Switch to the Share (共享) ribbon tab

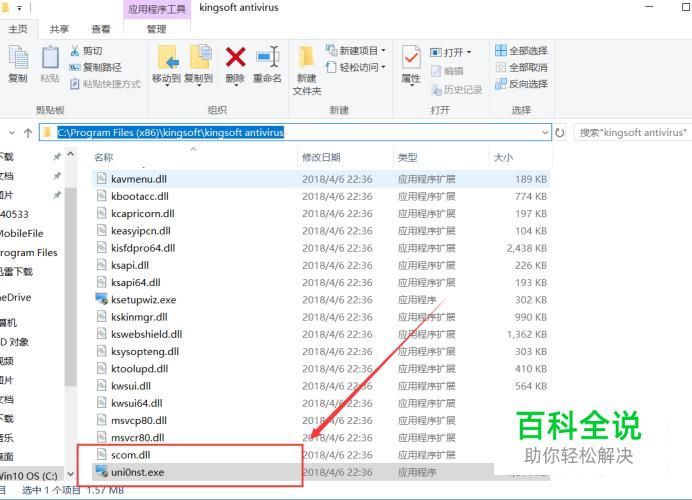click(x=59, y=29)
